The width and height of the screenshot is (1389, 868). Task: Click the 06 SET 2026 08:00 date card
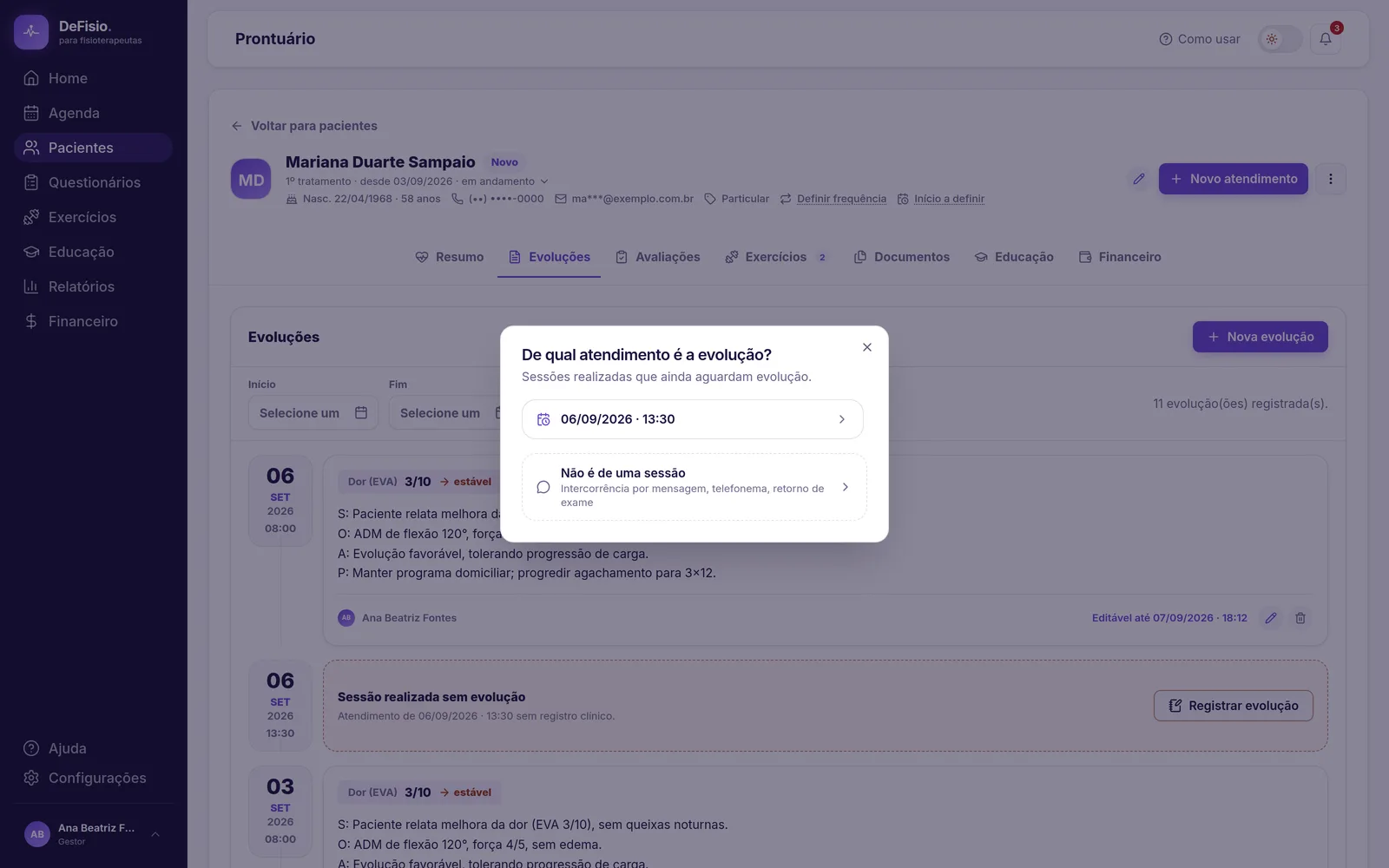280,501
